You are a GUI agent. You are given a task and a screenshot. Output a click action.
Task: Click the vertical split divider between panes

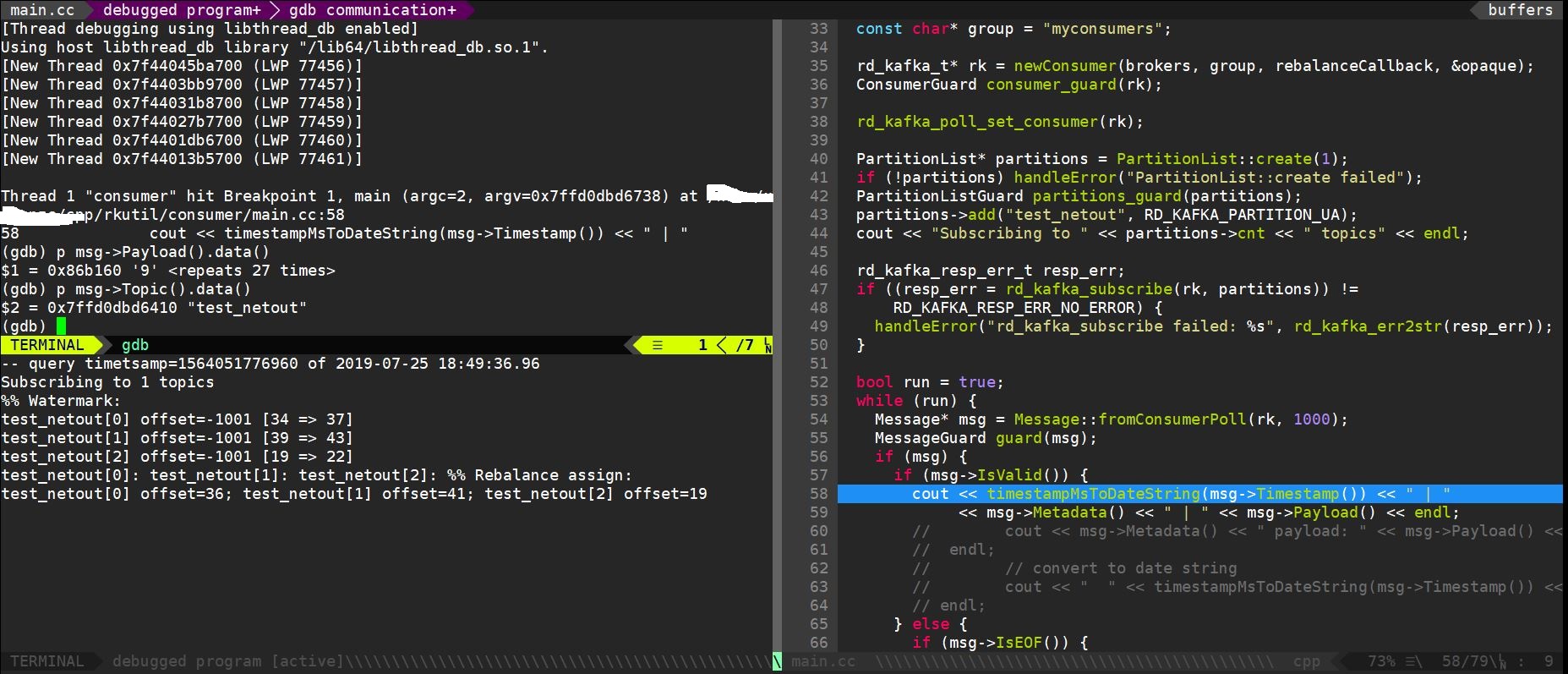tap(777, 338)
